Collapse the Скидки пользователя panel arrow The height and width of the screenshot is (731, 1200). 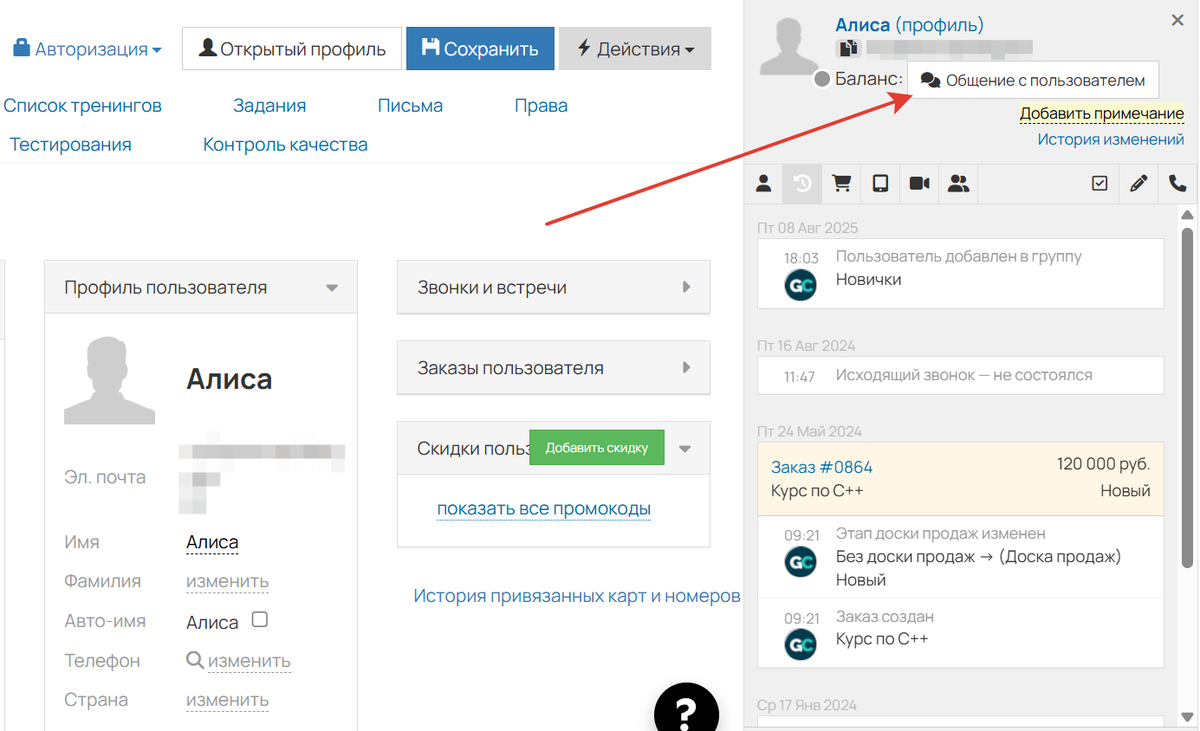(685, 449)
